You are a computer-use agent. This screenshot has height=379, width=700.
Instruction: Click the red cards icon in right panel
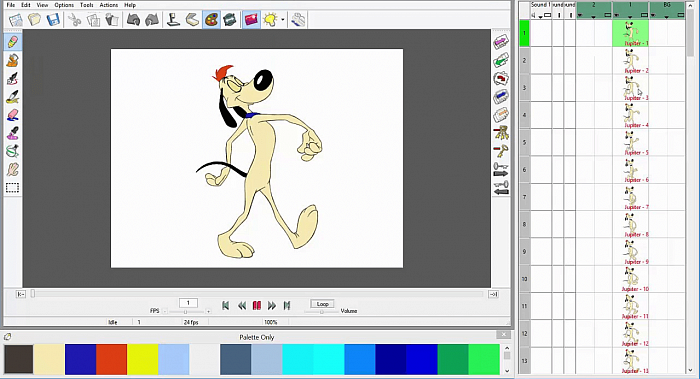501,79
